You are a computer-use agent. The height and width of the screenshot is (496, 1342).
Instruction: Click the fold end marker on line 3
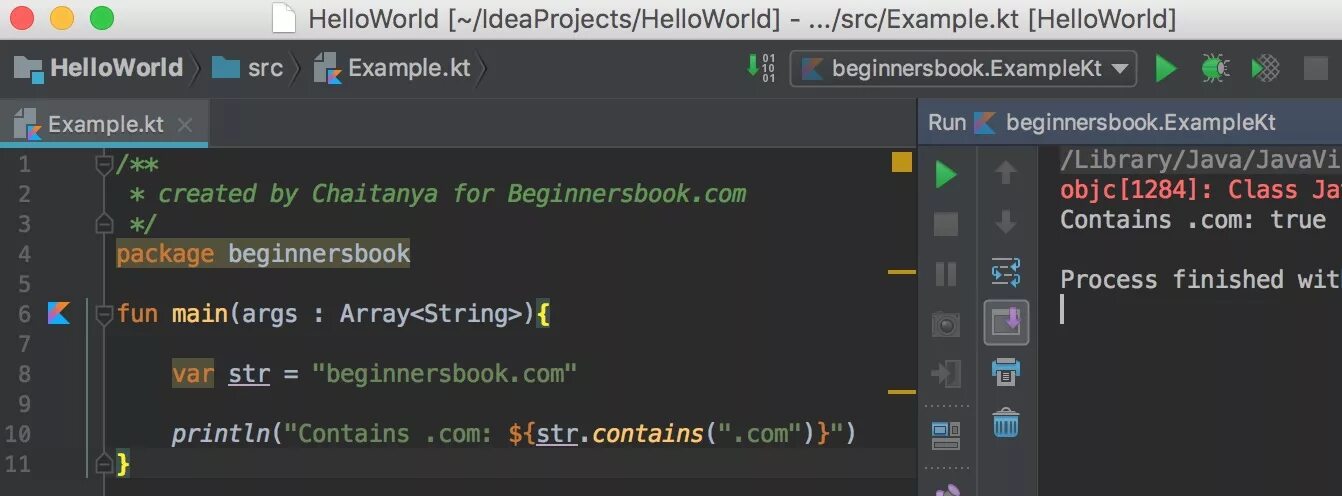point(102,223)
